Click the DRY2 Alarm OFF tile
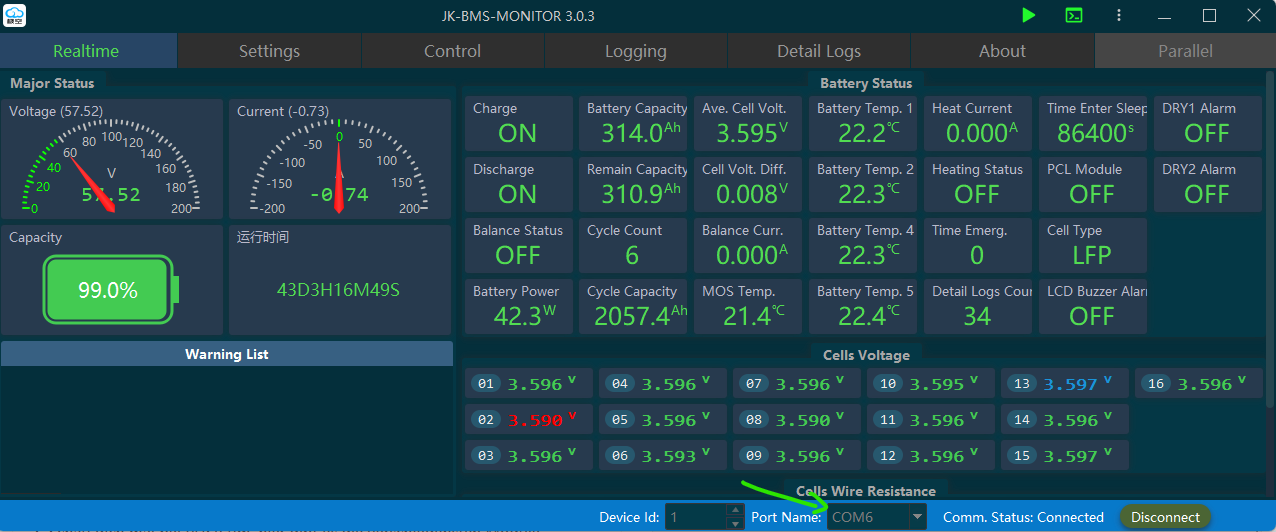Screen dimensions: 1276x532 (1208, 184)
